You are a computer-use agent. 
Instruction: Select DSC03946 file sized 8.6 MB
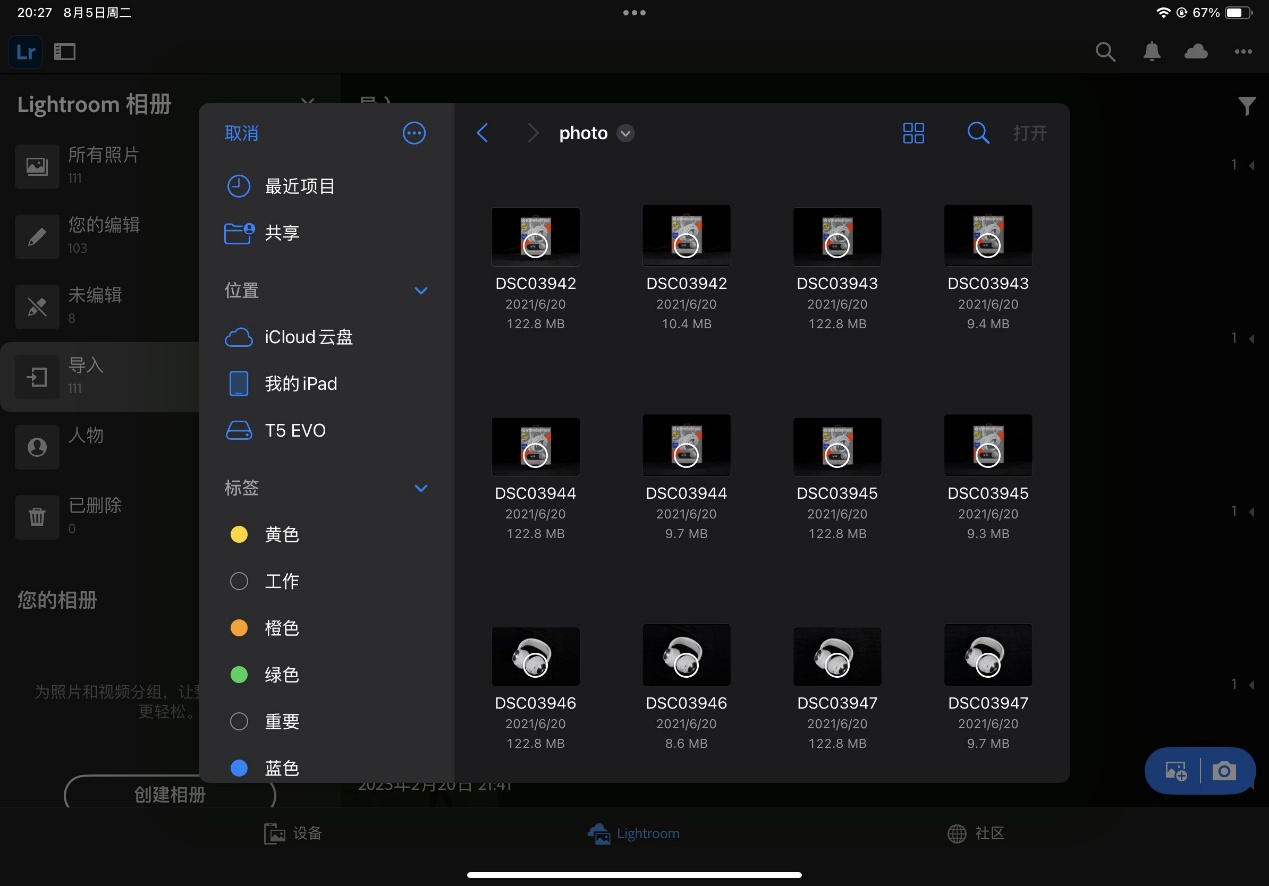click(x=687, y=688)
